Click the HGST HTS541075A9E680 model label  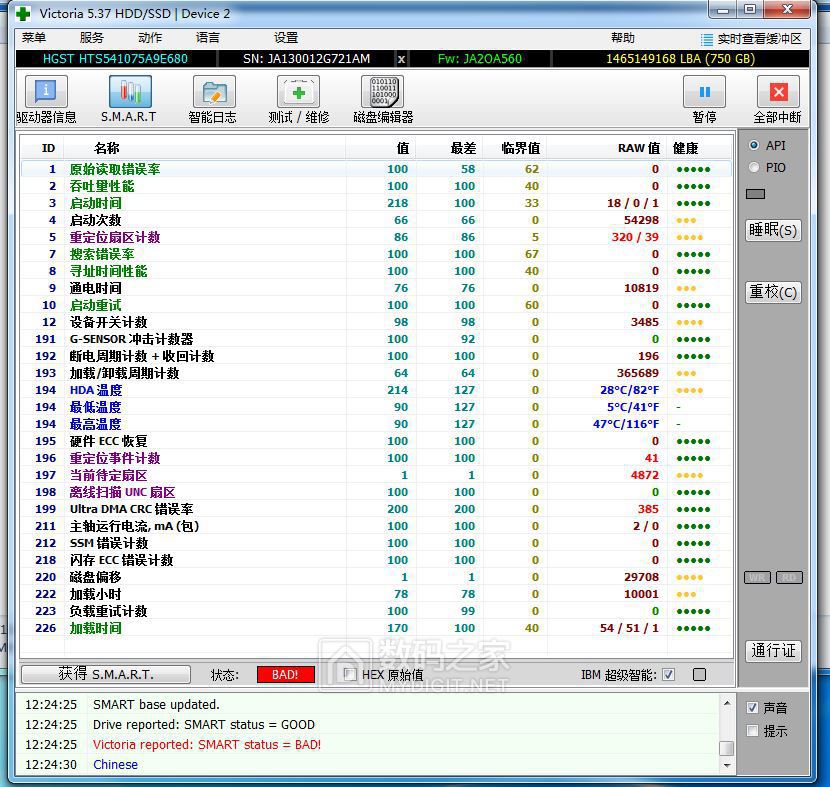pyautogui.click(x=115, y=59)
